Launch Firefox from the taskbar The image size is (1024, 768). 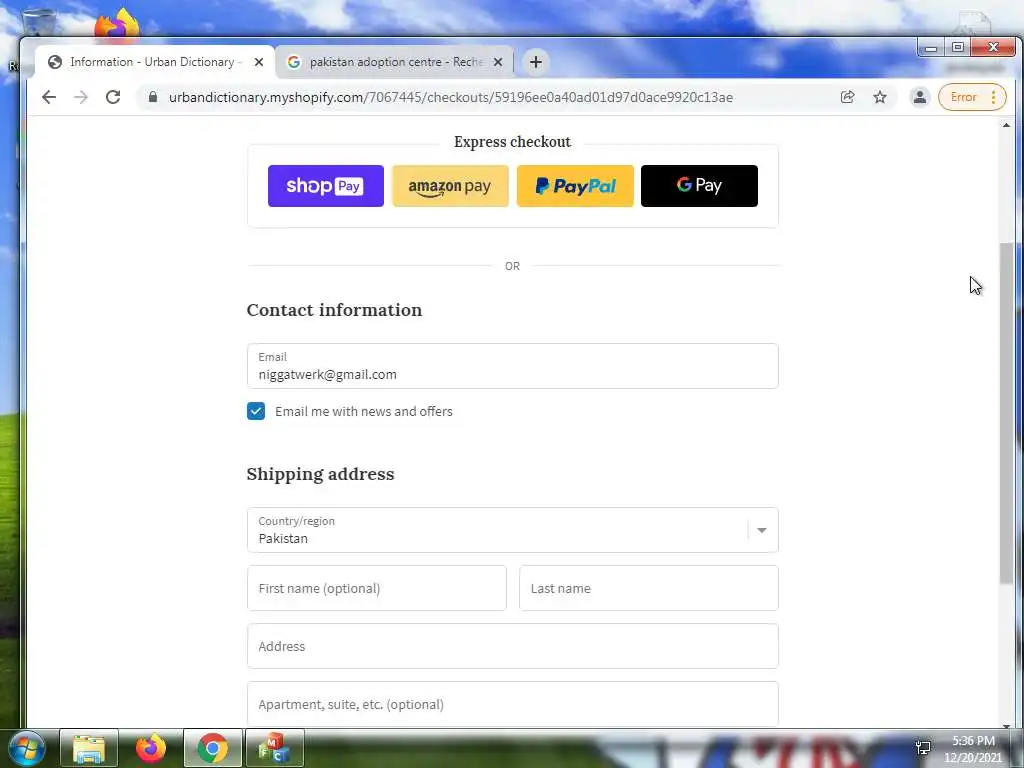coord(151,748)
